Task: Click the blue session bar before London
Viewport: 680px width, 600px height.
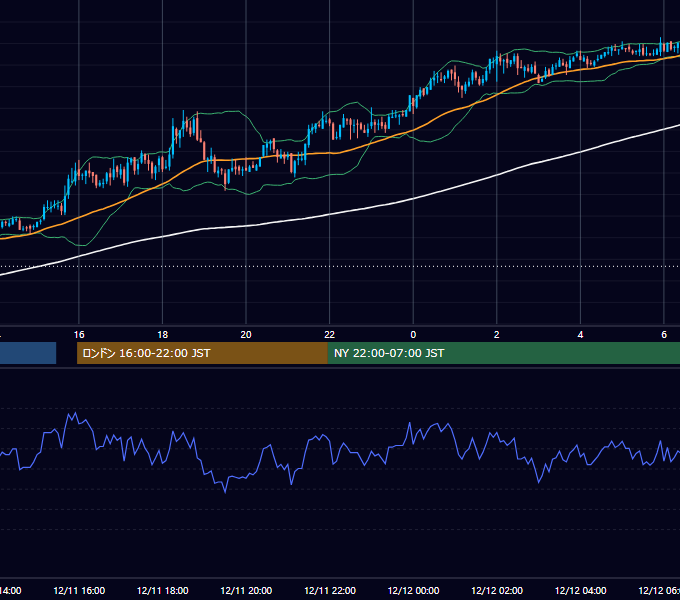Action: 28,353
